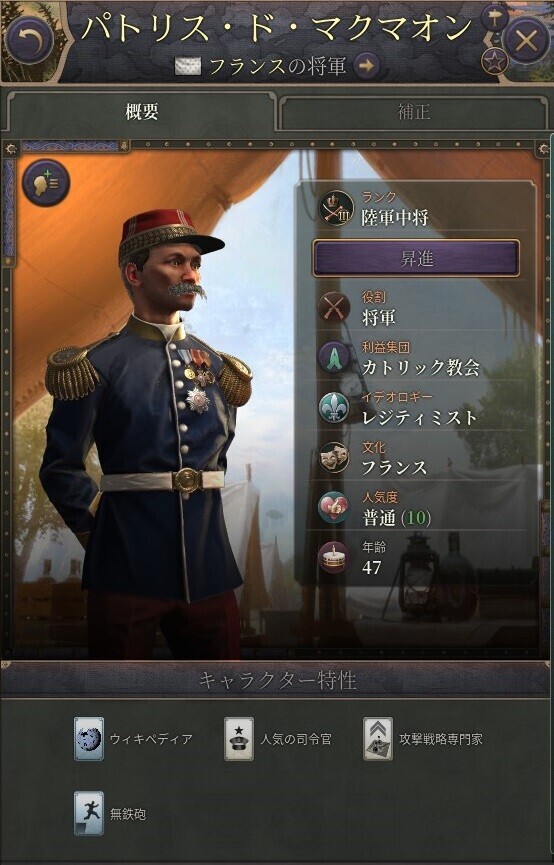Image resolution: width=554 pixels, height=865 pixels.
Task: Click the crossed rifles role icon
Action: click(x=334, y=307)
